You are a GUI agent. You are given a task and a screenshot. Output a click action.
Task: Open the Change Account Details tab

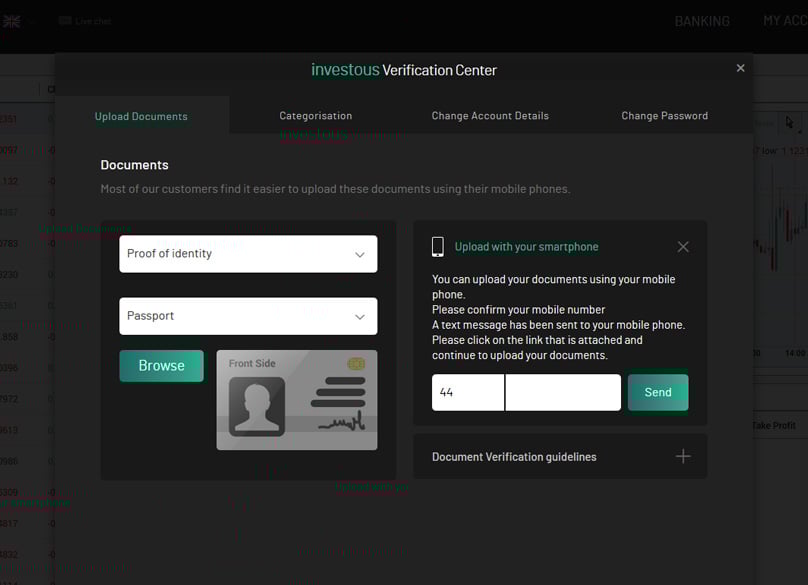click(x=490, y=116)
